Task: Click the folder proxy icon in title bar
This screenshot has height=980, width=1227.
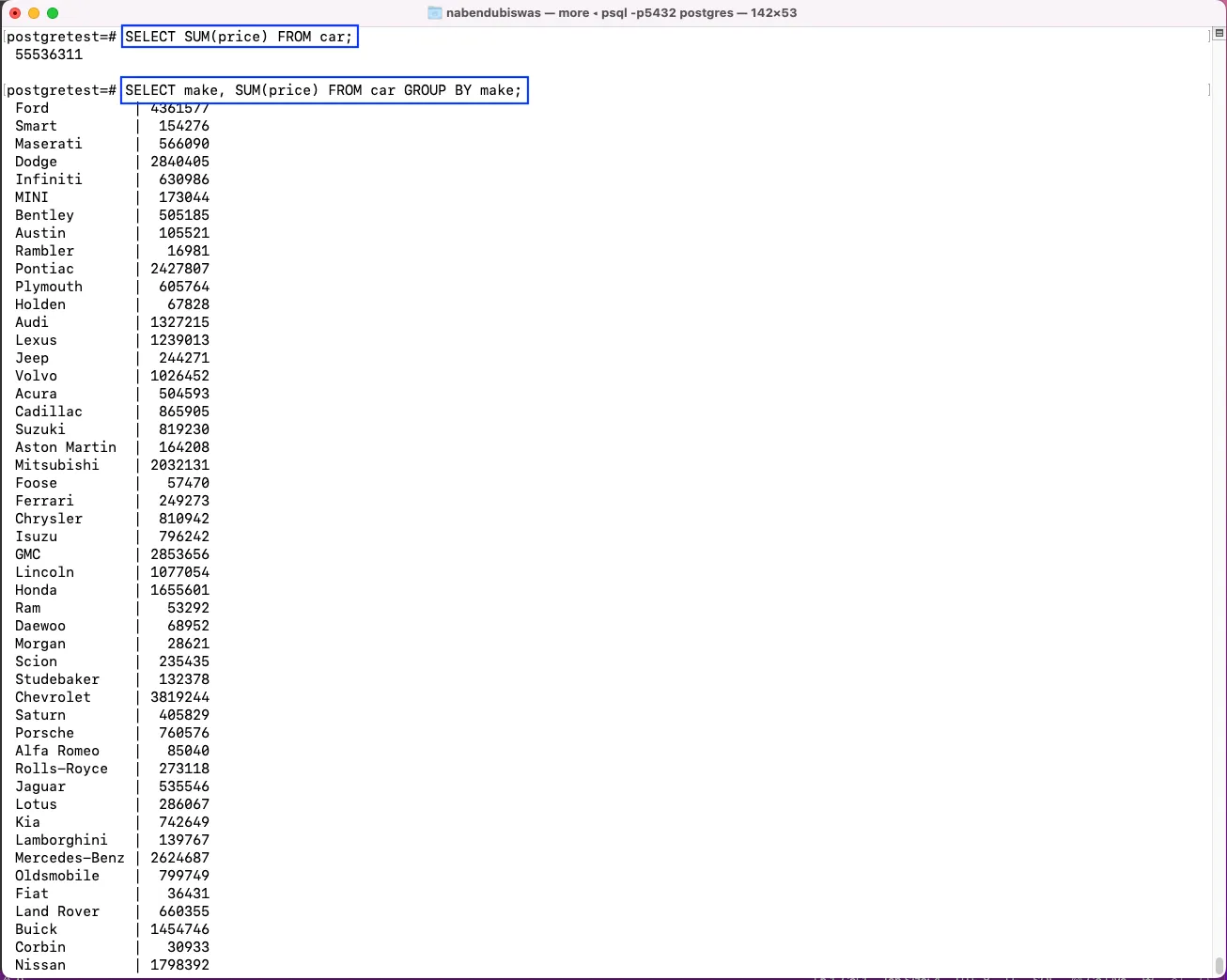Action: click(x=434, y=13)
